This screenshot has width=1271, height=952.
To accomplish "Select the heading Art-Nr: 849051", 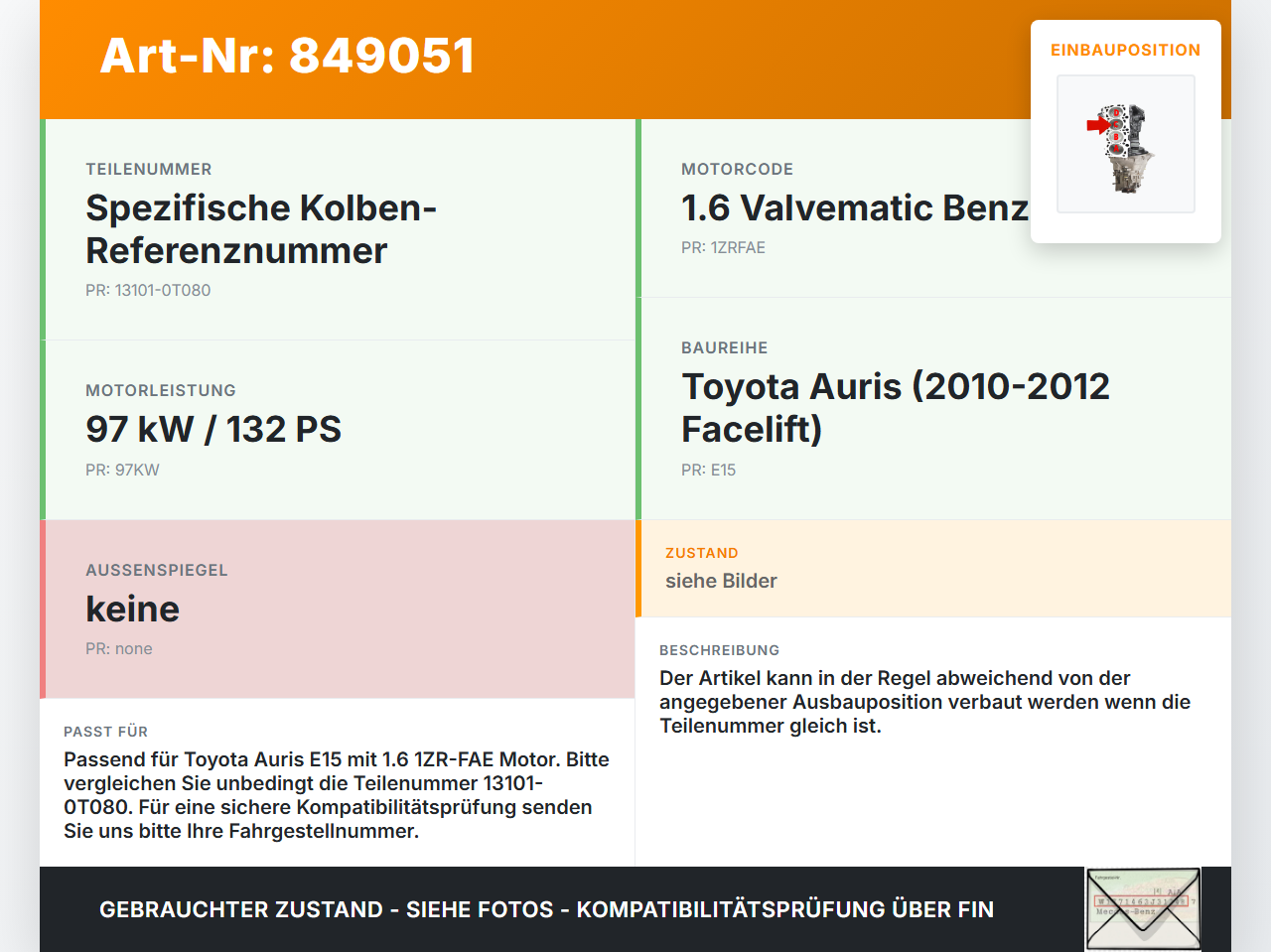I will tap(288, 56).
